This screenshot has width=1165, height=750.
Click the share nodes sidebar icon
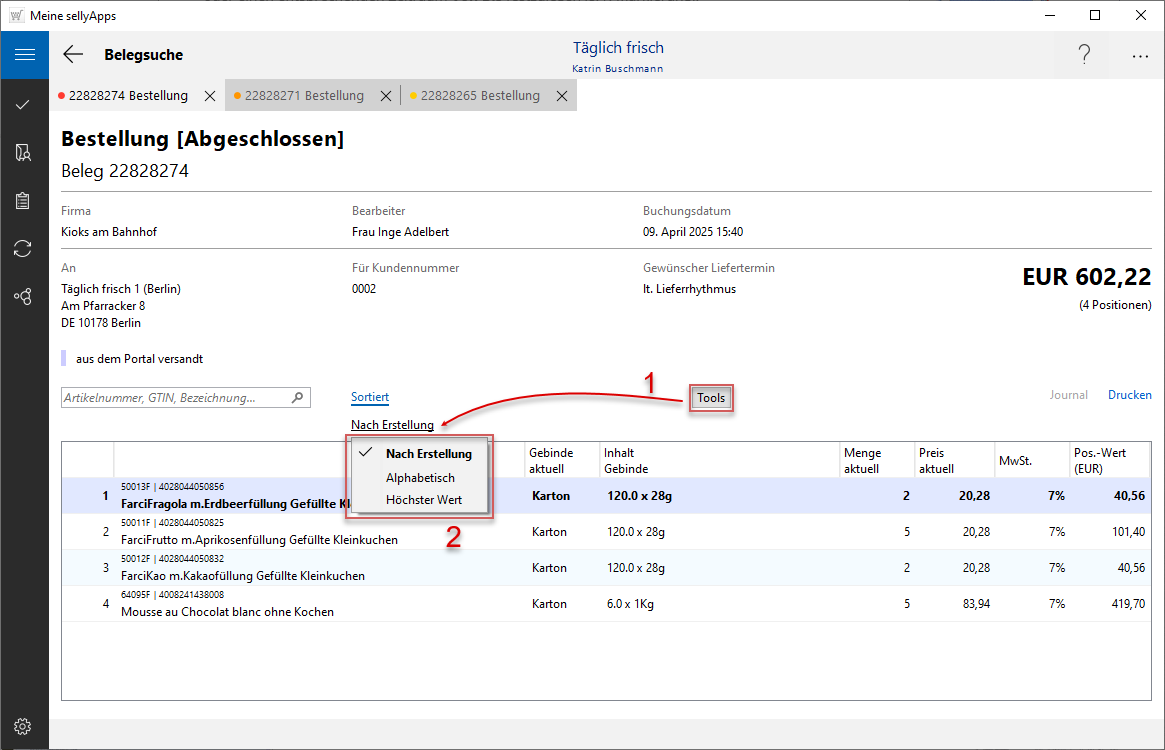(x=23, y=296)
